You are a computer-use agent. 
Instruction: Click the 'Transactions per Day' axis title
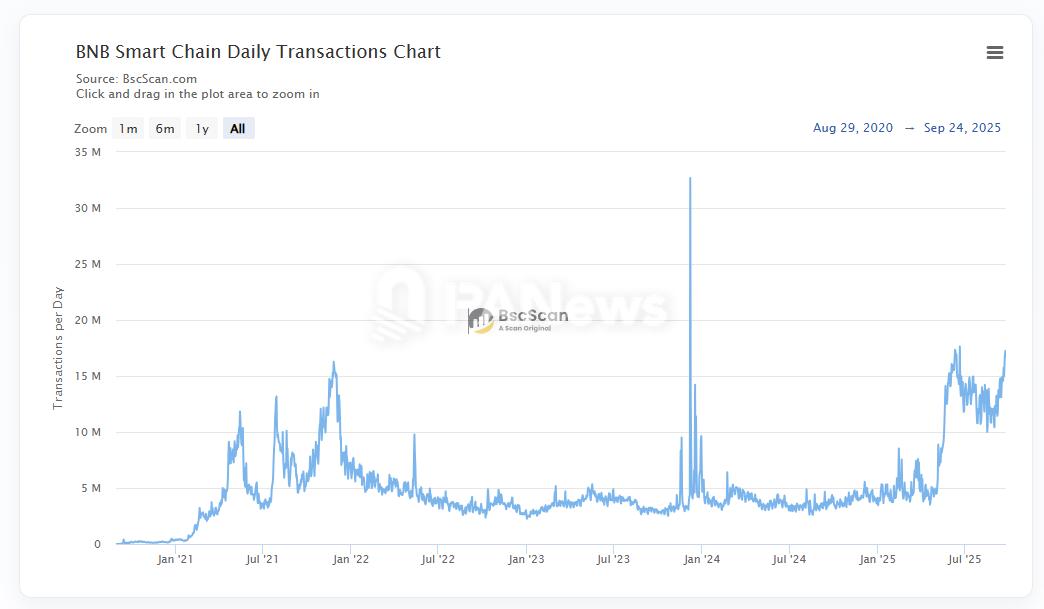point(58,348)
